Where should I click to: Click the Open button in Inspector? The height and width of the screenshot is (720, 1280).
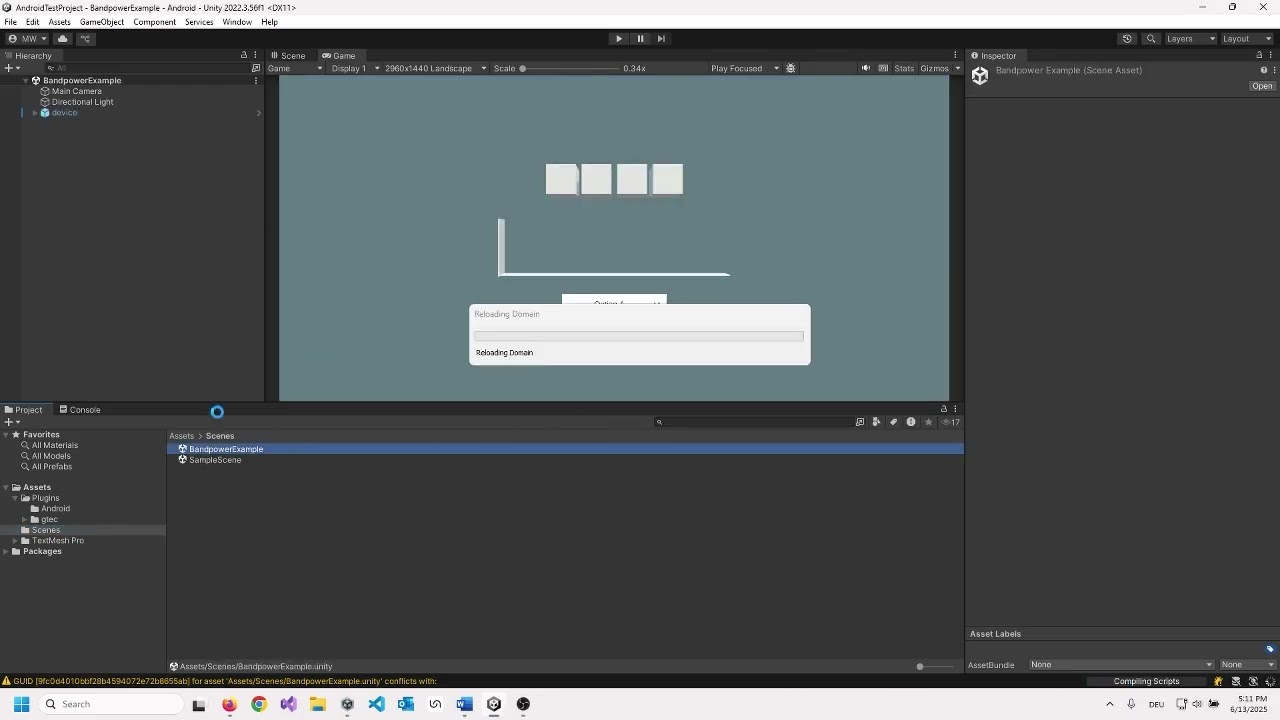point(1262,86)
